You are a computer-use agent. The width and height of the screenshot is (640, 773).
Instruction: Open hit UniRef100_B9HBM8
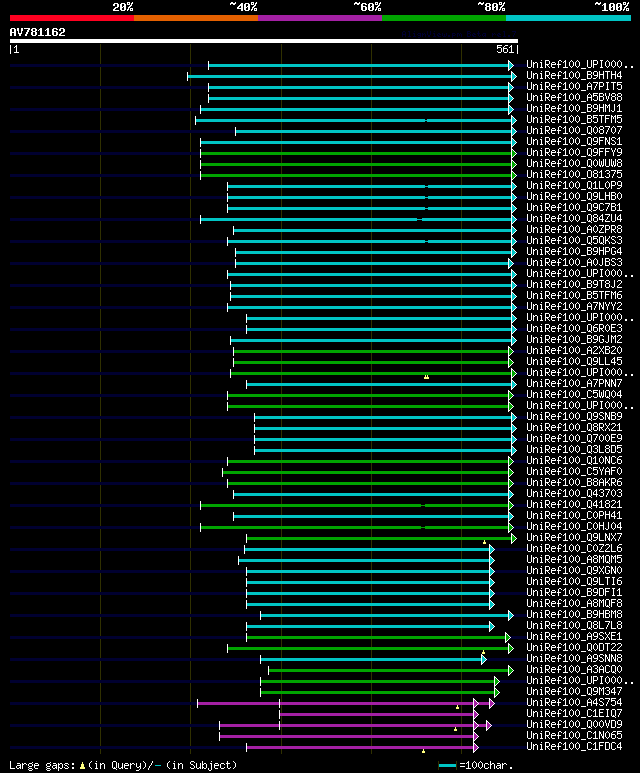pyautogui.click(x=574, y=614)
